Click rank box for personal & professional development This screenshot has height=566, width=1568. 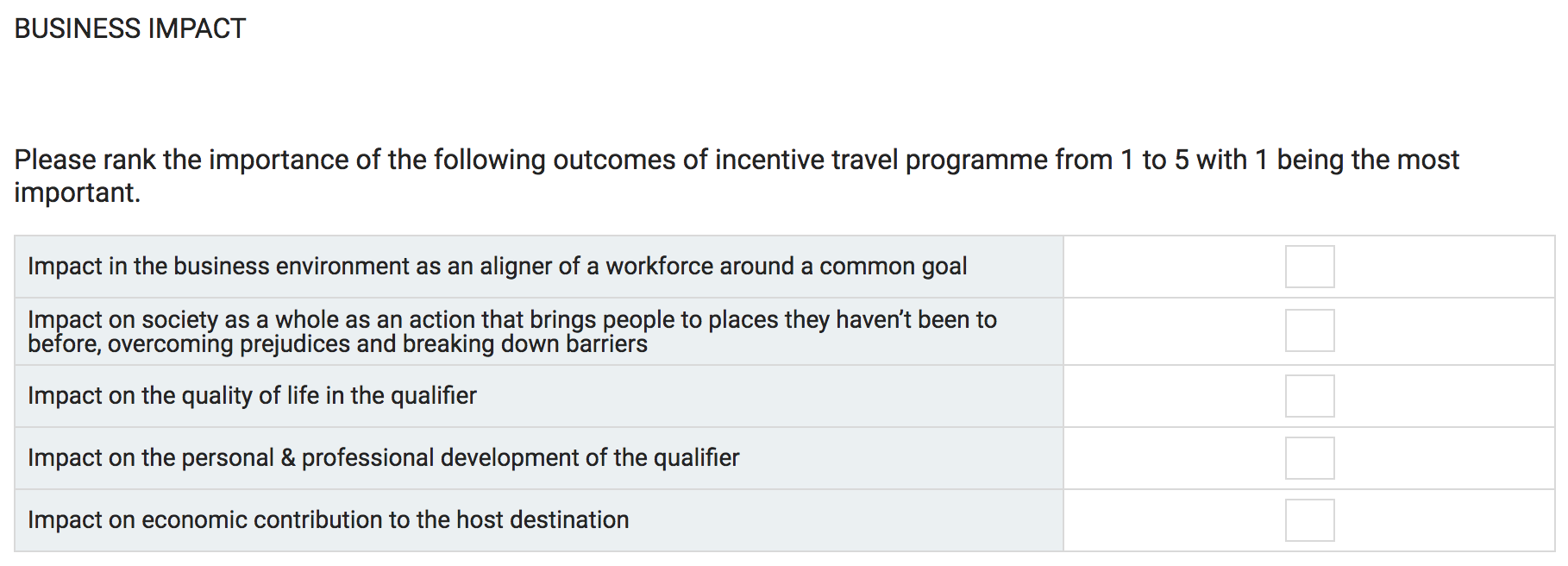coord(1309,458)
